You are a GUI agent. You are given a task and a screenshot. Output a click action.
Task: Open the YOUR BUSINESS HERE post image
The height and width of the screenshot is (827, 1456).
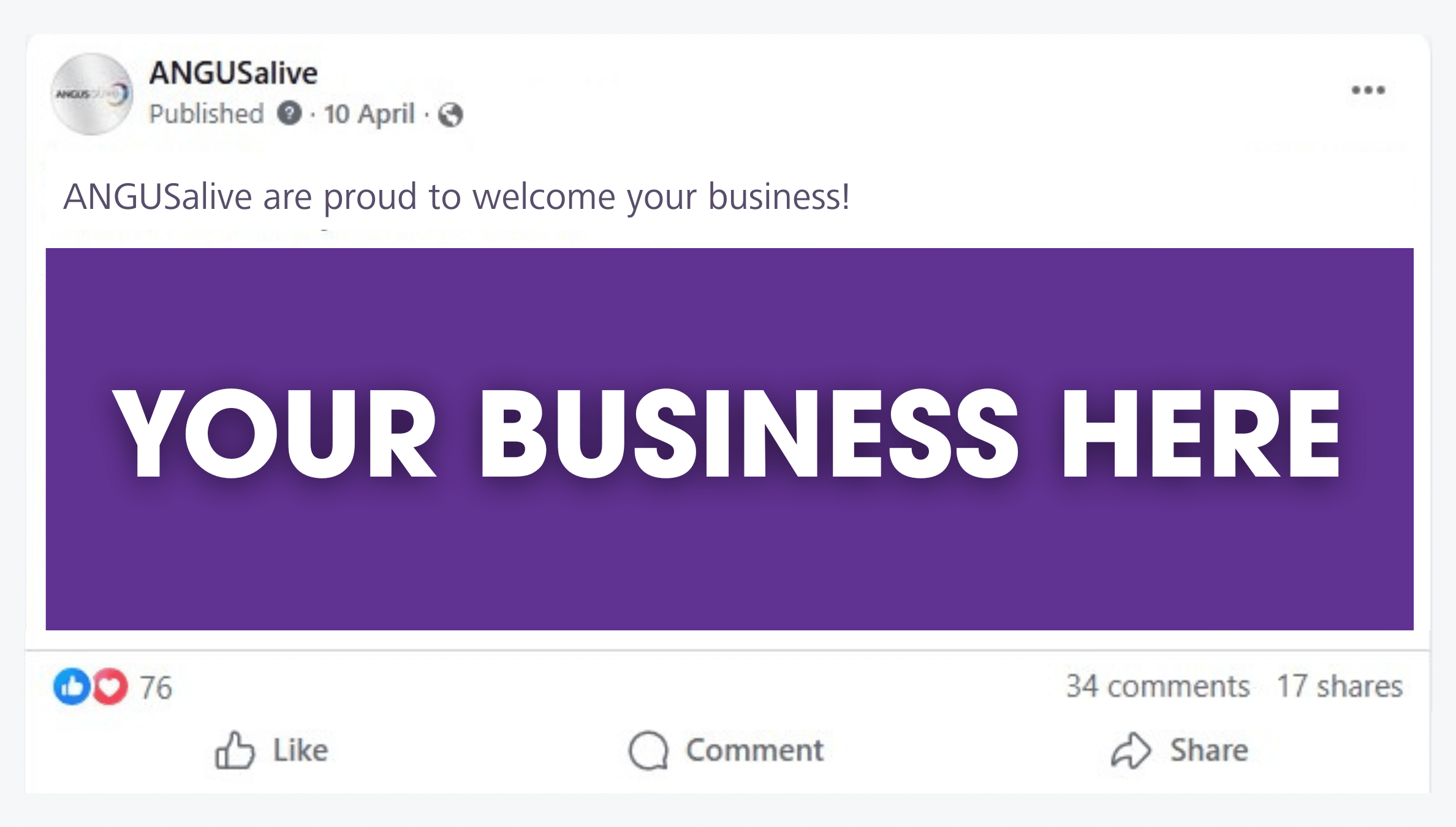pos(729,439)
